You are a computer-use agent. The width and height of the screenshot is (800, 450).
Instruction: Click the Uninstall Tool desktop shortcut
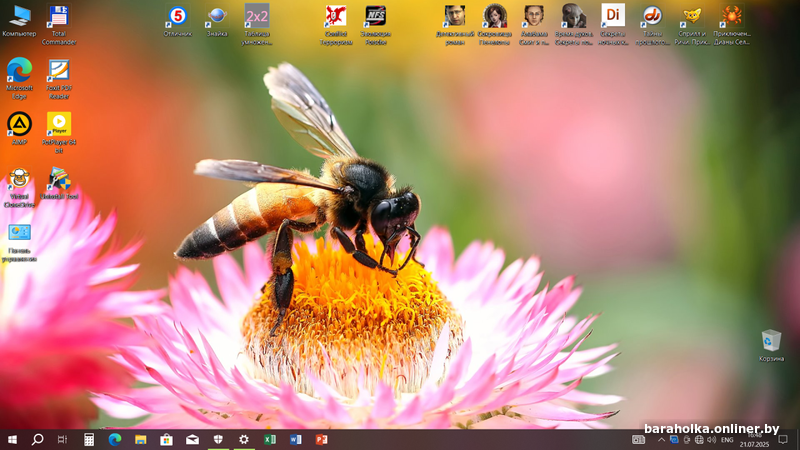(x=59, y=180)
